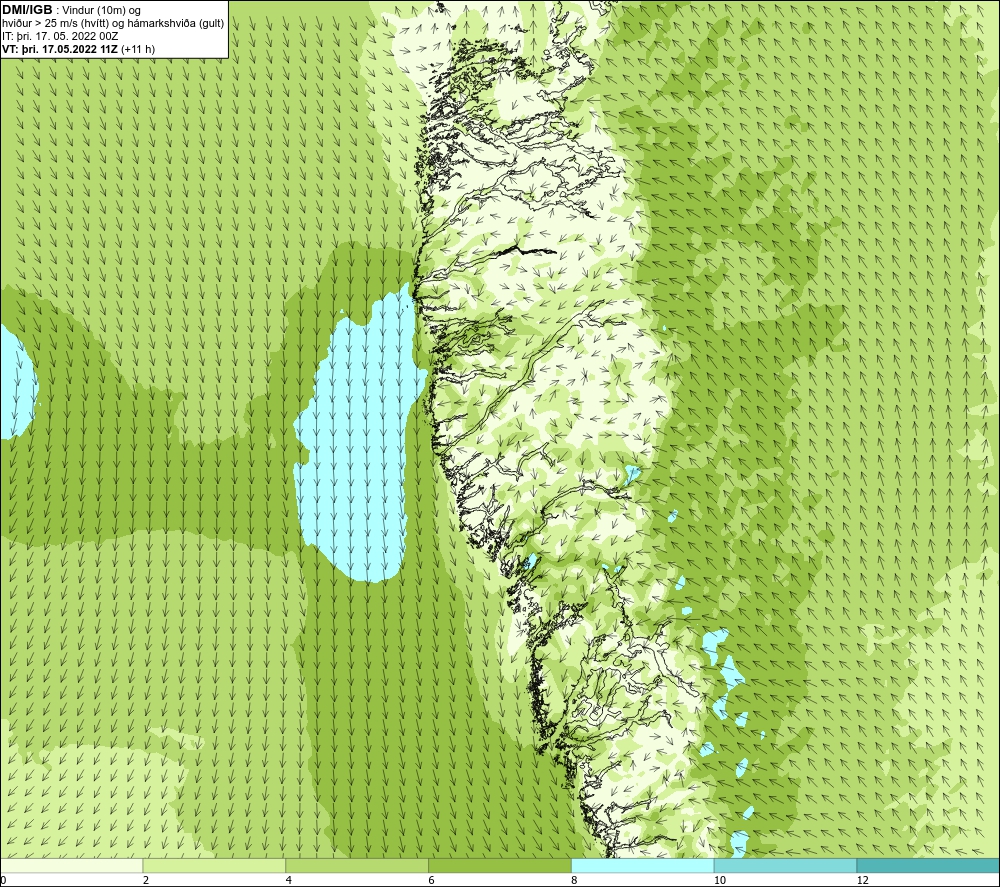Image resolution: width=1000 pixels, height=887 pixels.
Task: Click the '0' label under the color scale
Action: (x=3, y=880)
